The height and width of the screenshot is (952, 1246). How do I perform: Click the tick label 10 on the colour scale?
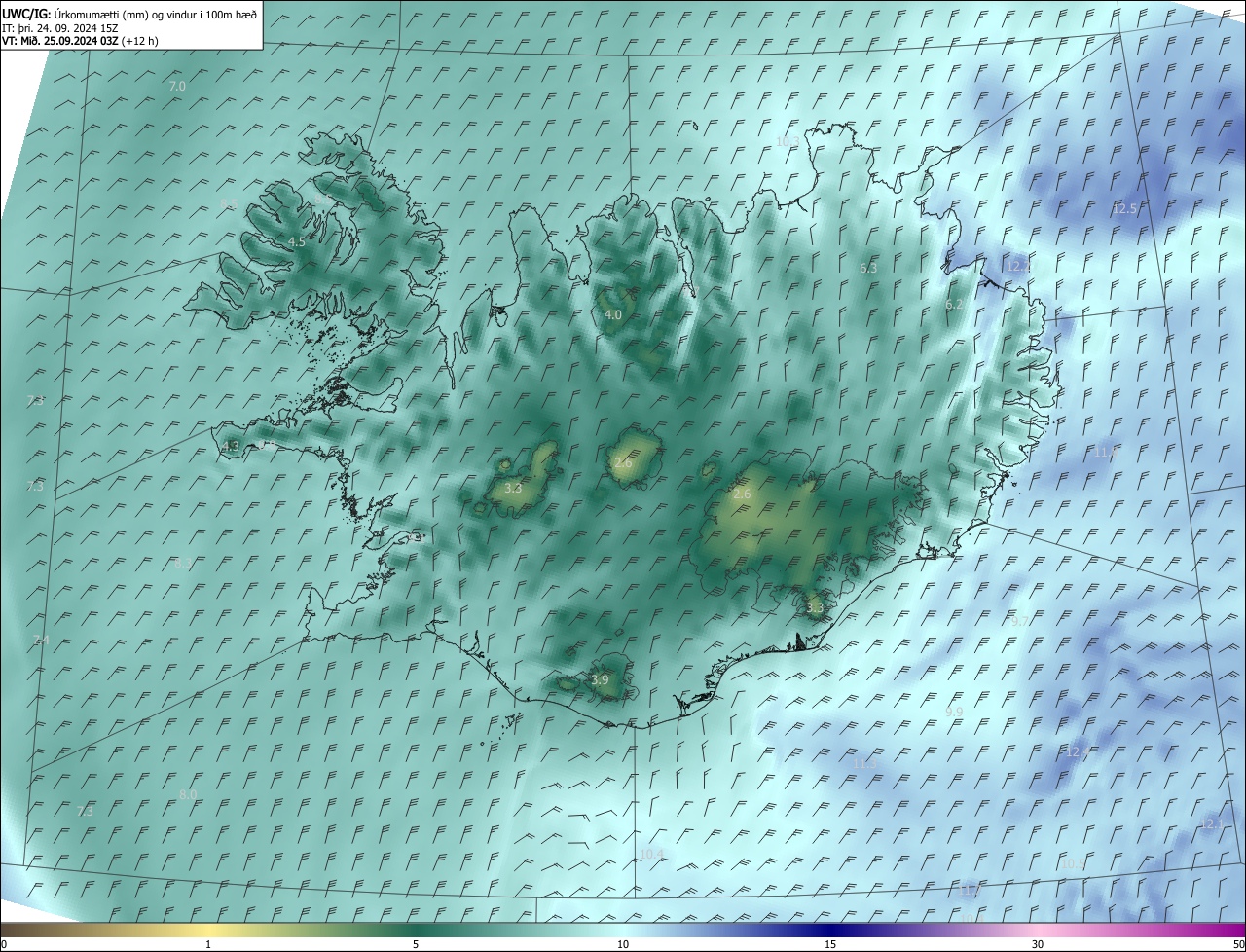(x=623, y=945)
